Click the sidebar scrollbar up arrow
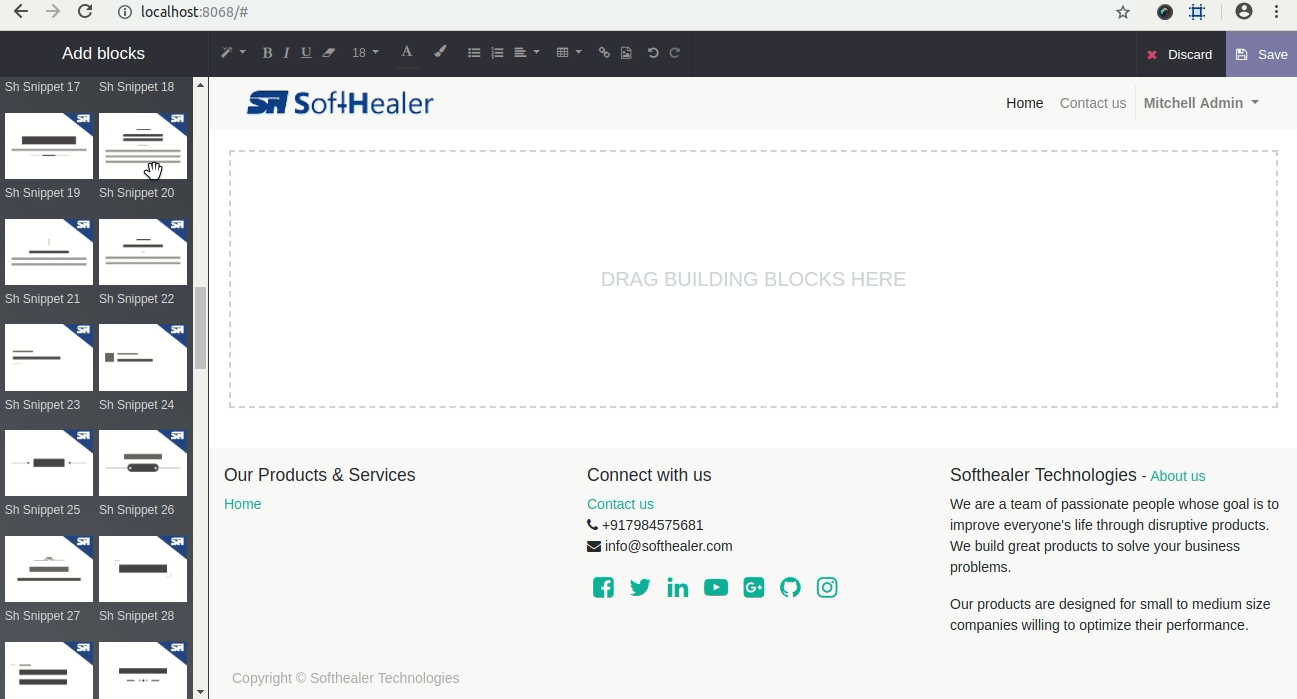 [201, 85]
